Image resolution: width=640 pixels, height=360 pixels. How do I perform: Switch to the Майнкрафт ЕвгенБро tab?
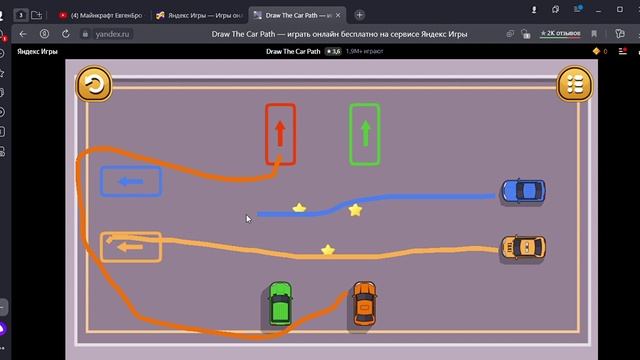(x=101, y=16)
